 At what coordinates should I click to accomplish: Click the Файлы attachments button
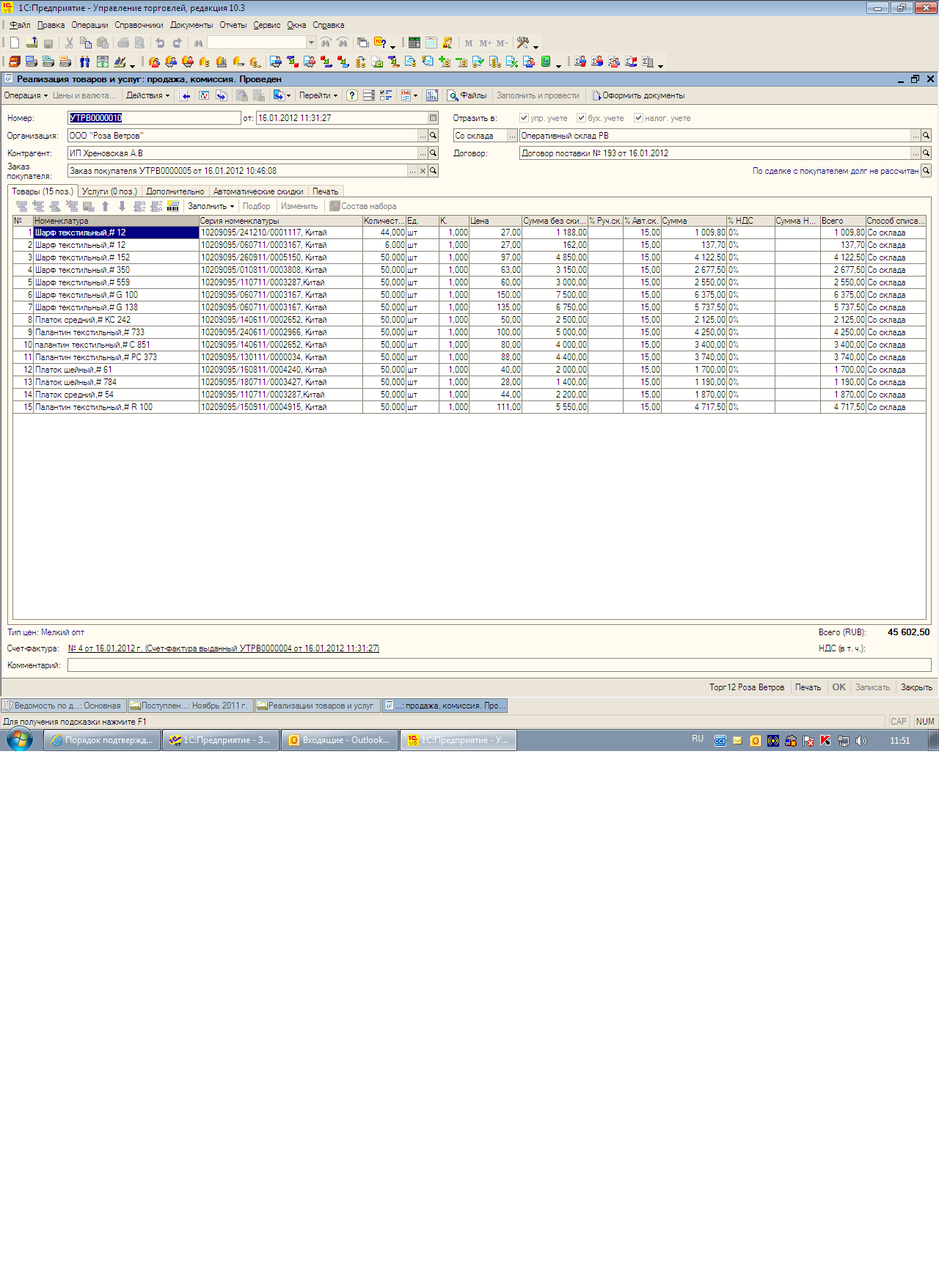pos(468,95)
